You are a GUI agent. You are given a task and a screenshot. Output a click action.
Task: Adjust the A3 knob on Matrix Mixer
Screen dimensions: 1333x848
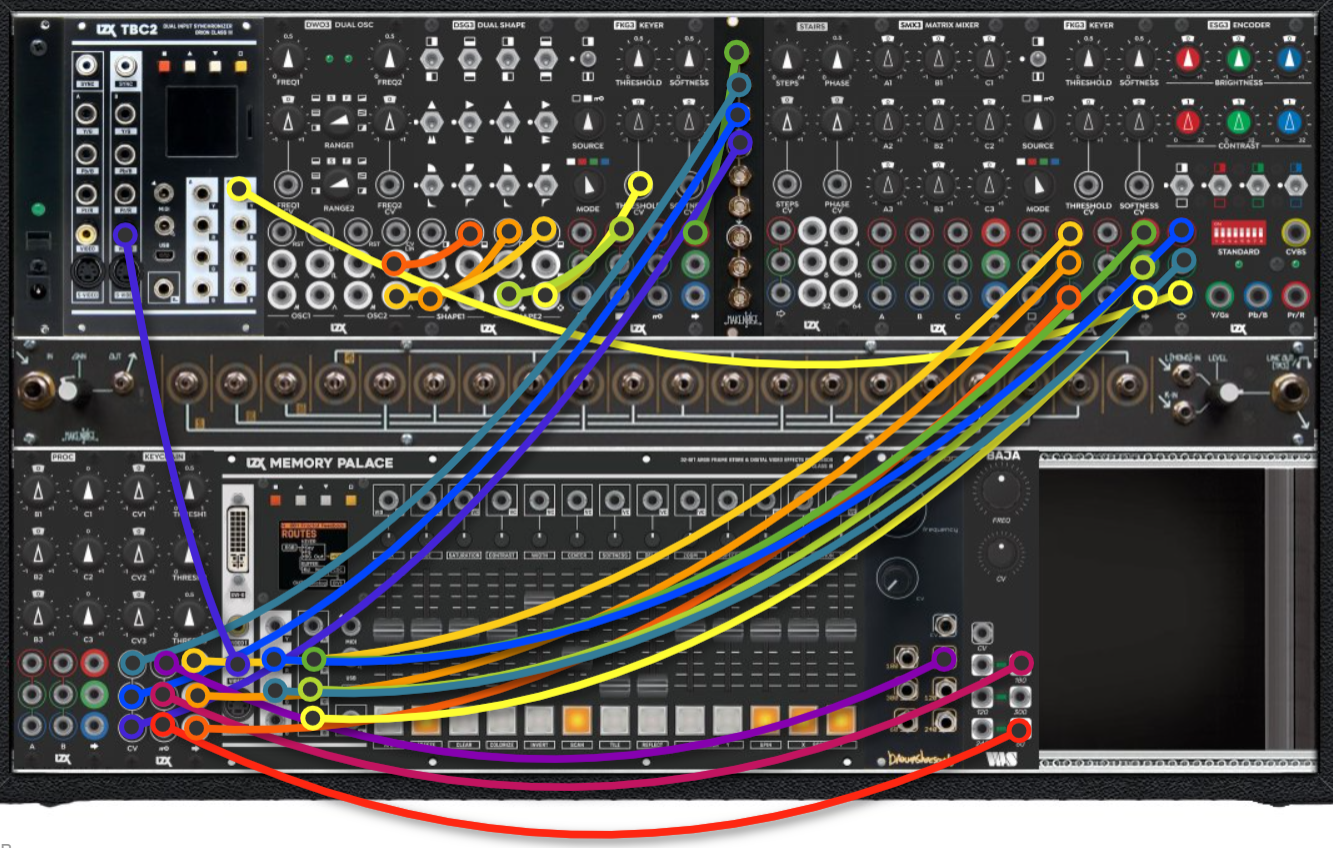887,184
